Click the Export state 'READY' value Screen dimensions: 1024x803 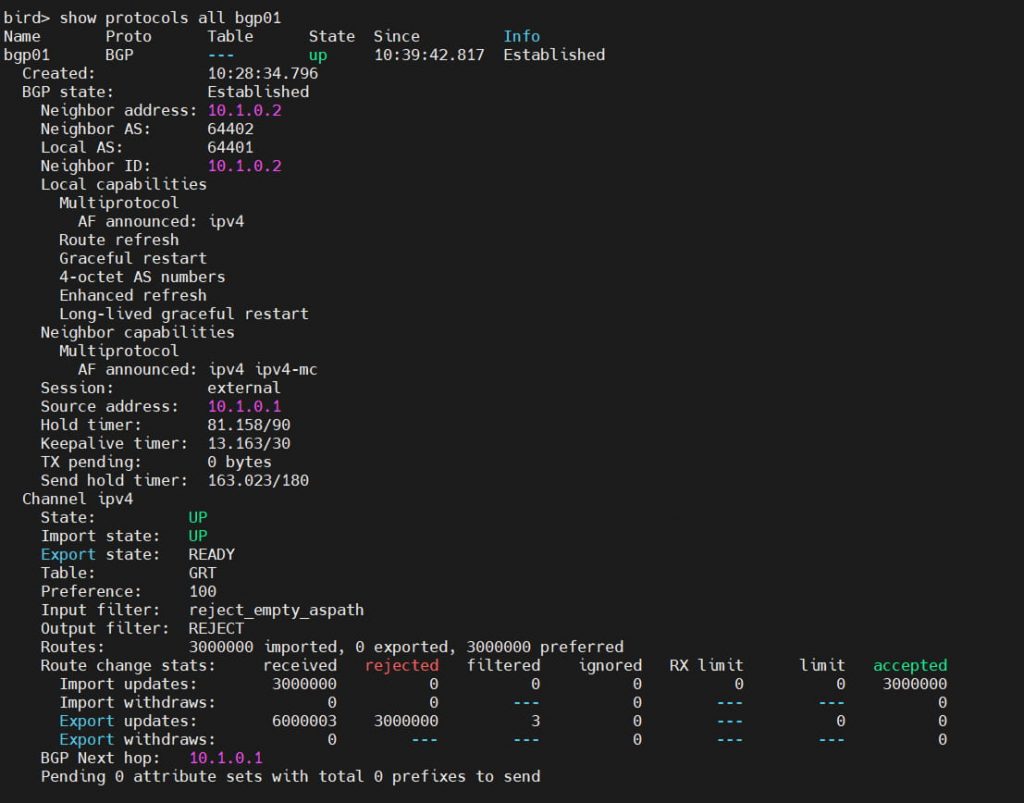pos(212,554)
